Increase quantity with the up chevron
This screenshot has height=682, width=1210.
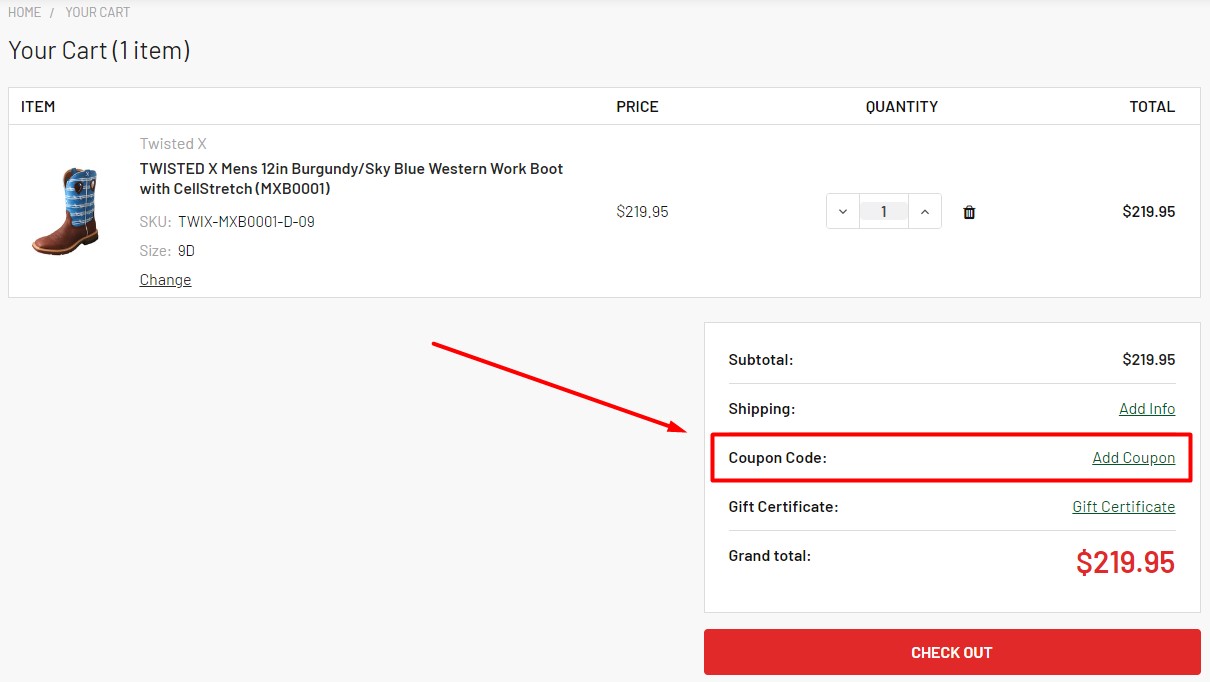click(x=925, y=211)
